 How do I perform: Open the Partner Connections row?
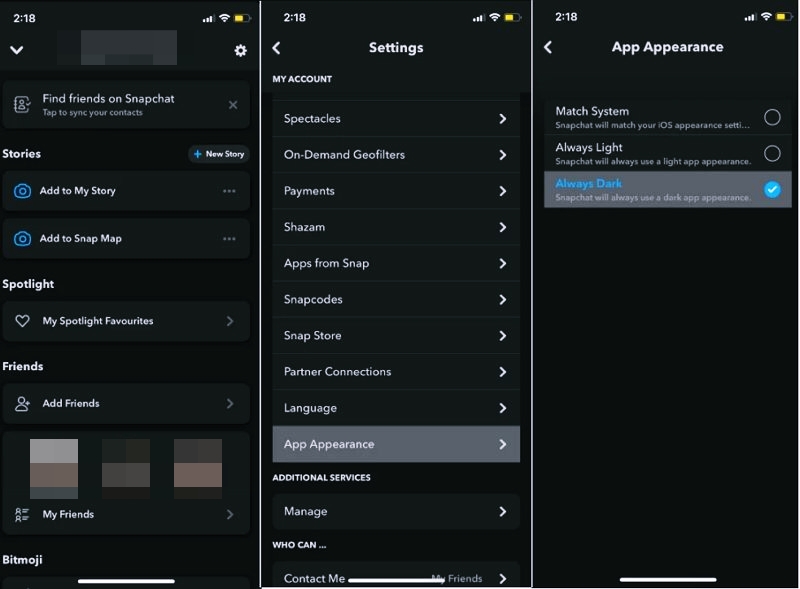[x=396, y=372]
